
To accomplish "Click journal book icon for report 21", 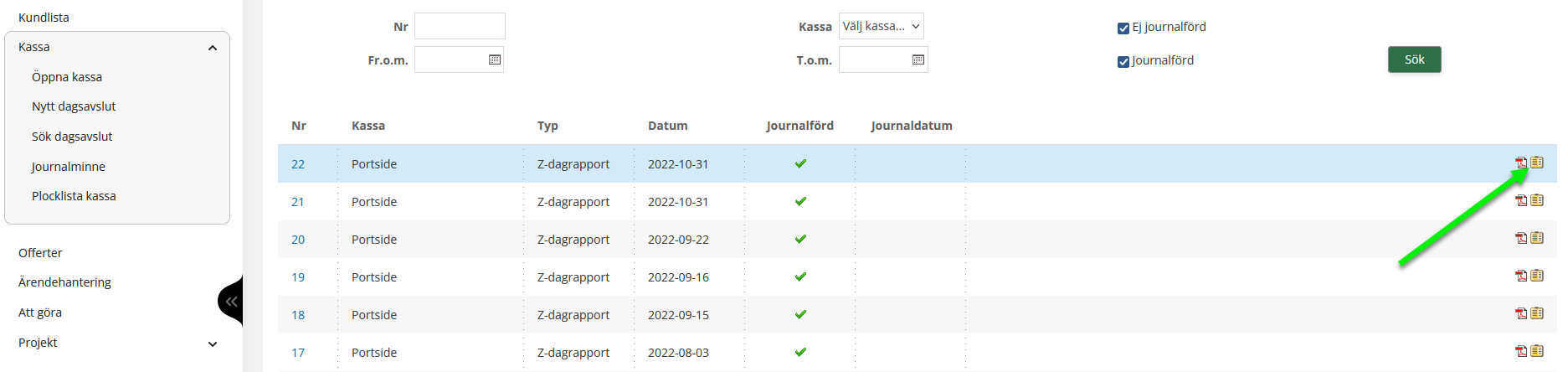I will (1537, 200).
